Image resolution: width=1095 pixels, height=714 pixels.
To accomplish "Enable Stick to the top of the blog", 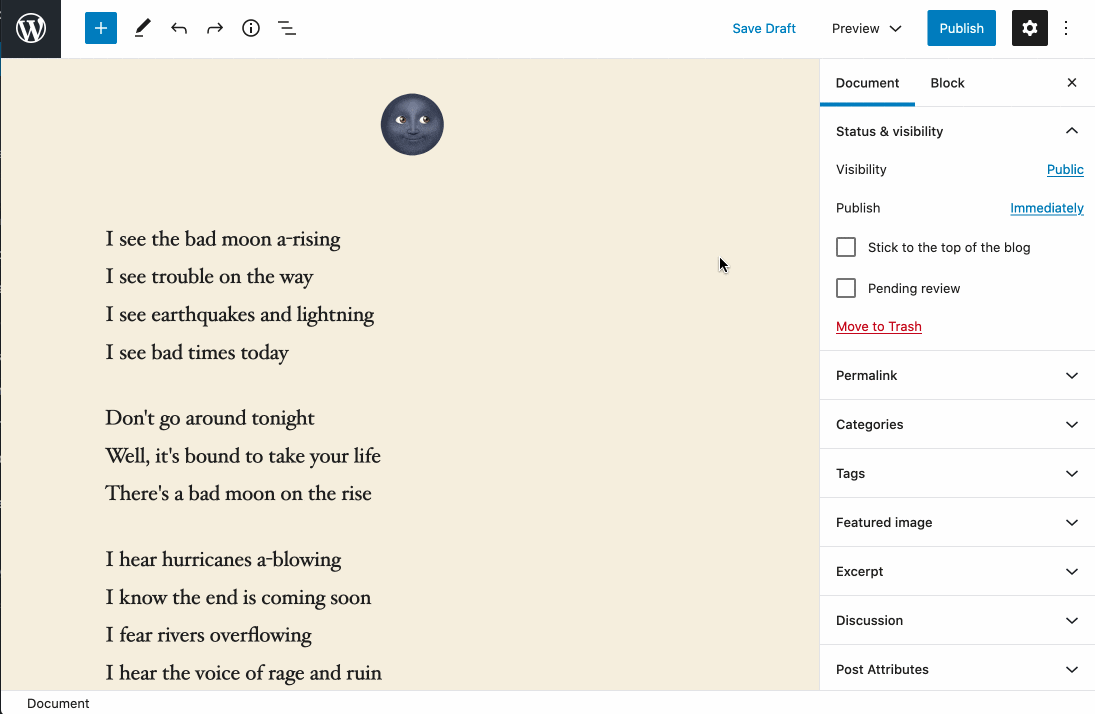I will pyautogui.click(x=846, y=247).
